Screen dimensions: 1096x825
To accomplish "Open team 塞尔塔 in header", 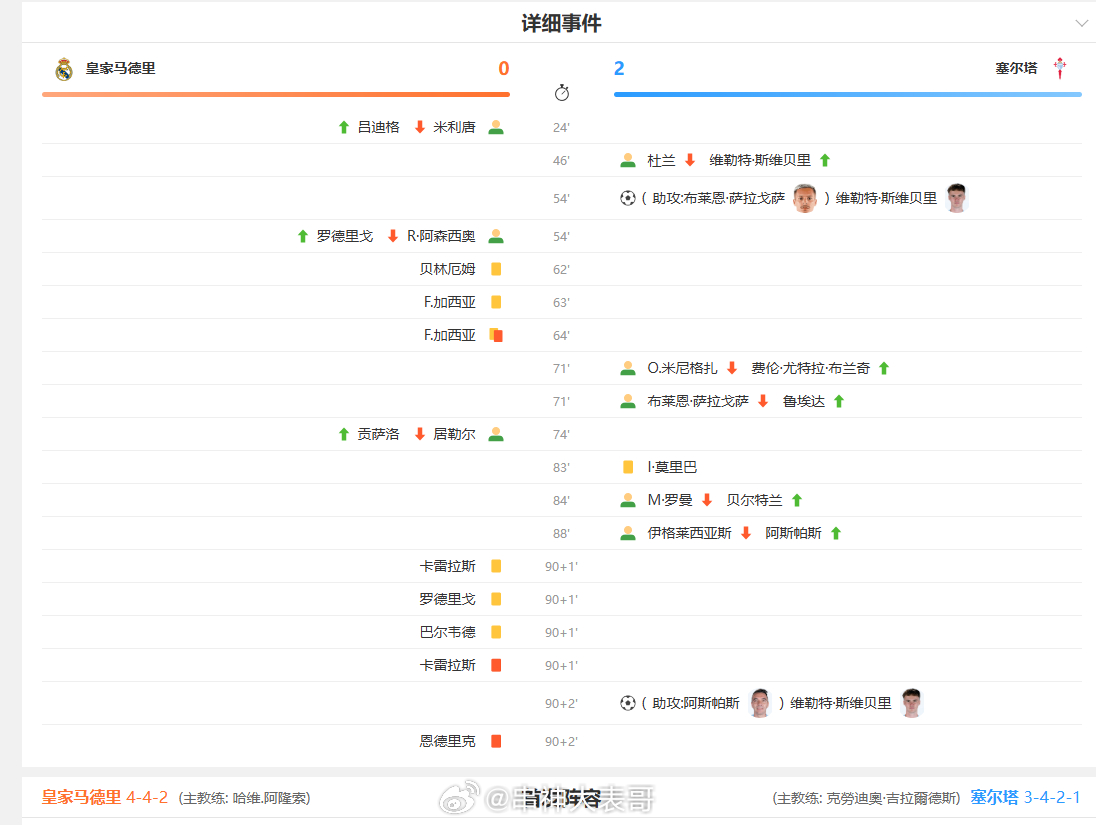I will 1016,68.
